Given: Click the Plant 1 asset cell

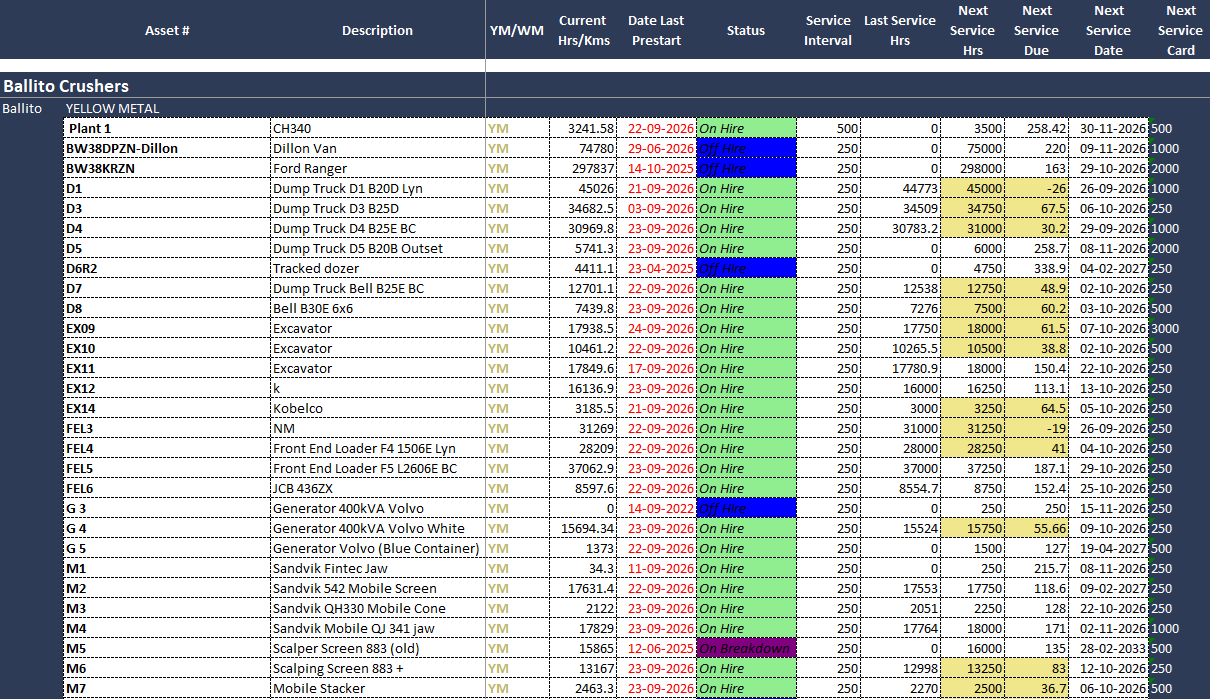Looking at the screenshot, I should 168,128.
